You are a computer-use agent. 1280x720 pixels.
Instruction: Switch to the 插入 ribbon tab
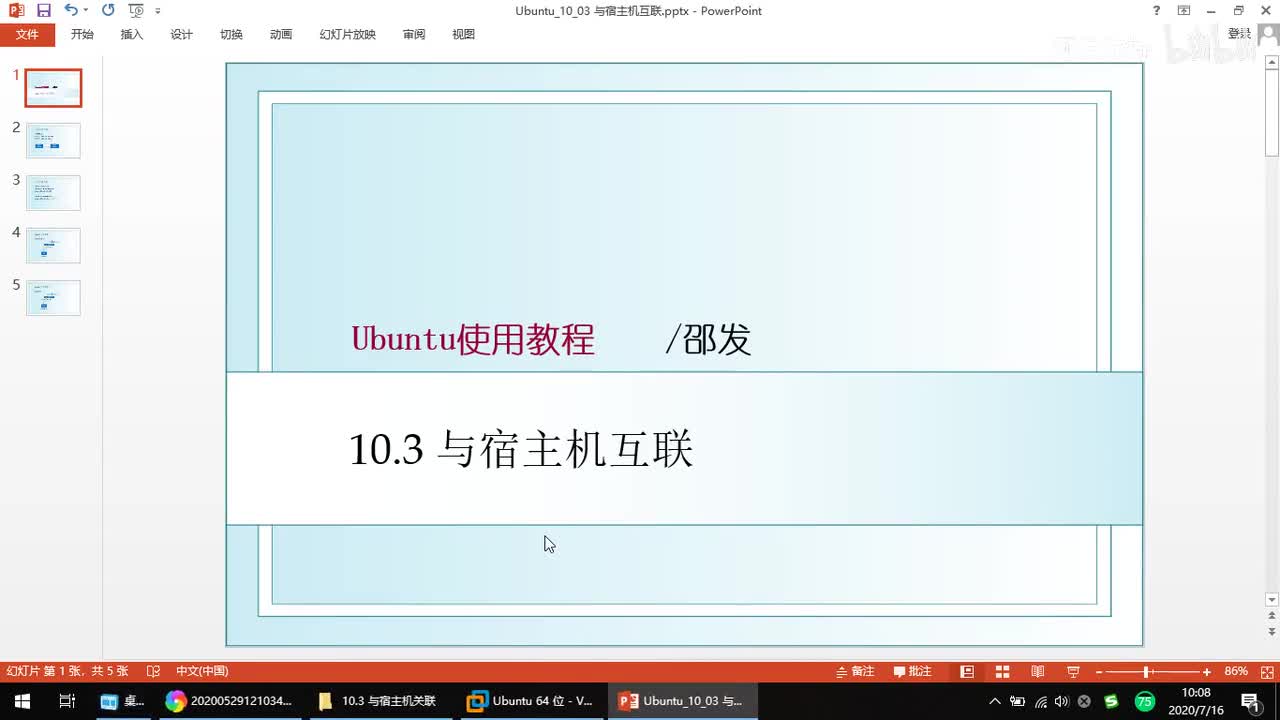tap(132, 34)
